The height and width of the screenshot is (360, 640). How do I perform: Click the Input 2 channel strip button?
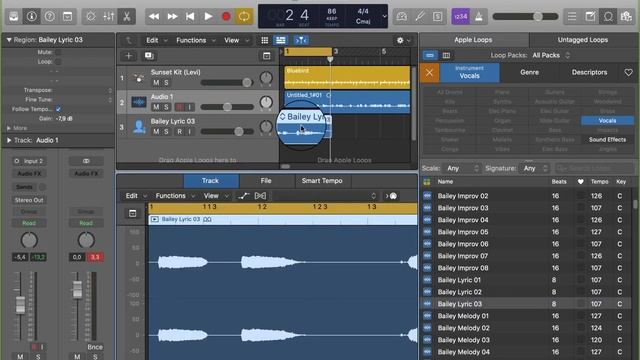(29, 161)
